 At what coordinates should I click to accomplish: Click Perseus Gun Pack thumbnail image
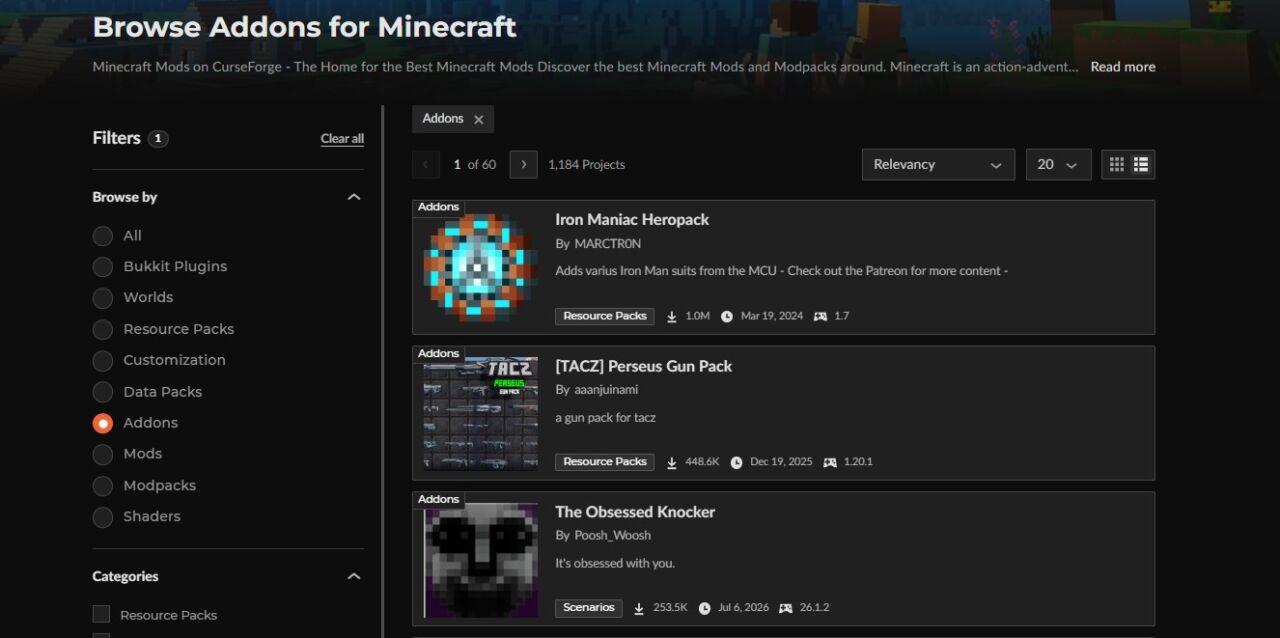(x=480, y=413)
